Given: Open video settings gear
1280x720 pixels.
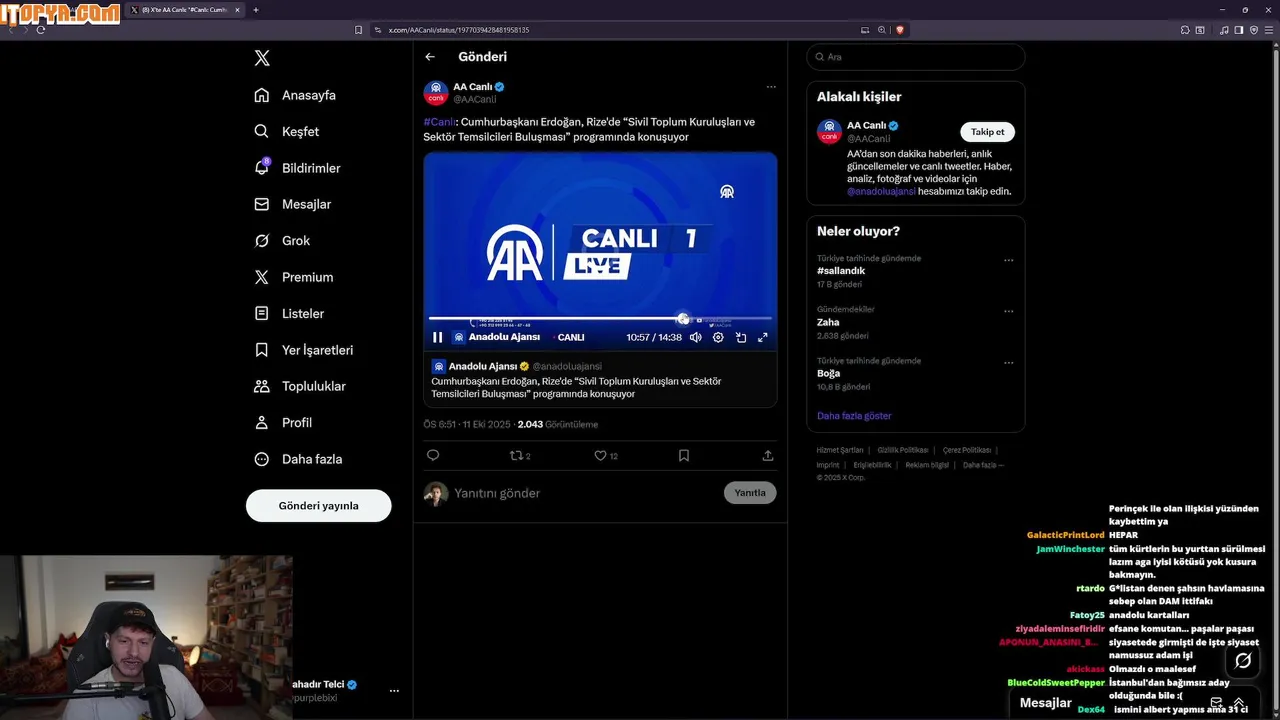Looking at the screenshot, I should click(718, 337).
